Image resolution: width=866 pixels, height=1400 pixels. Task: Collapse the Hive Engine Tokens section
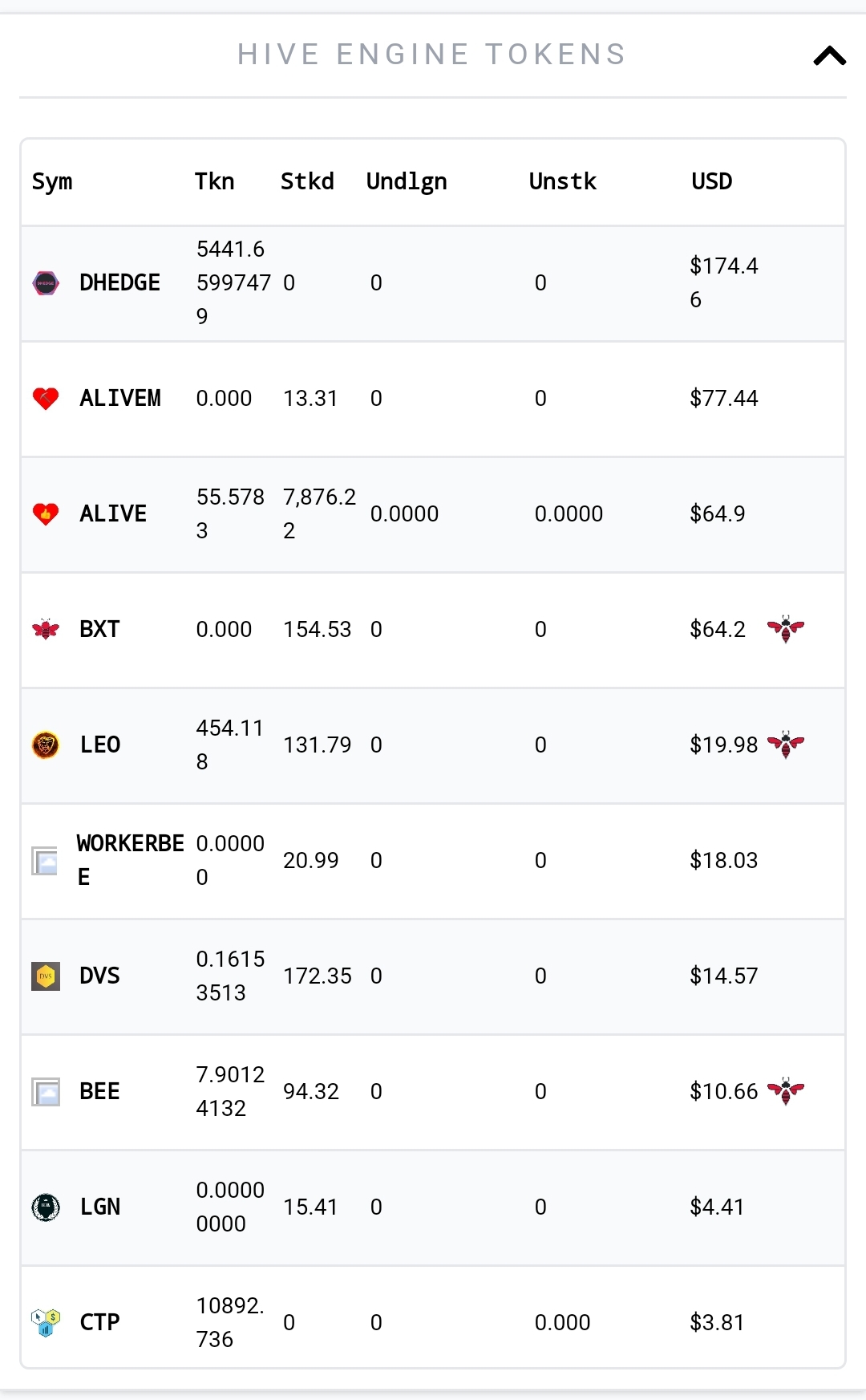tap(829, 55)
